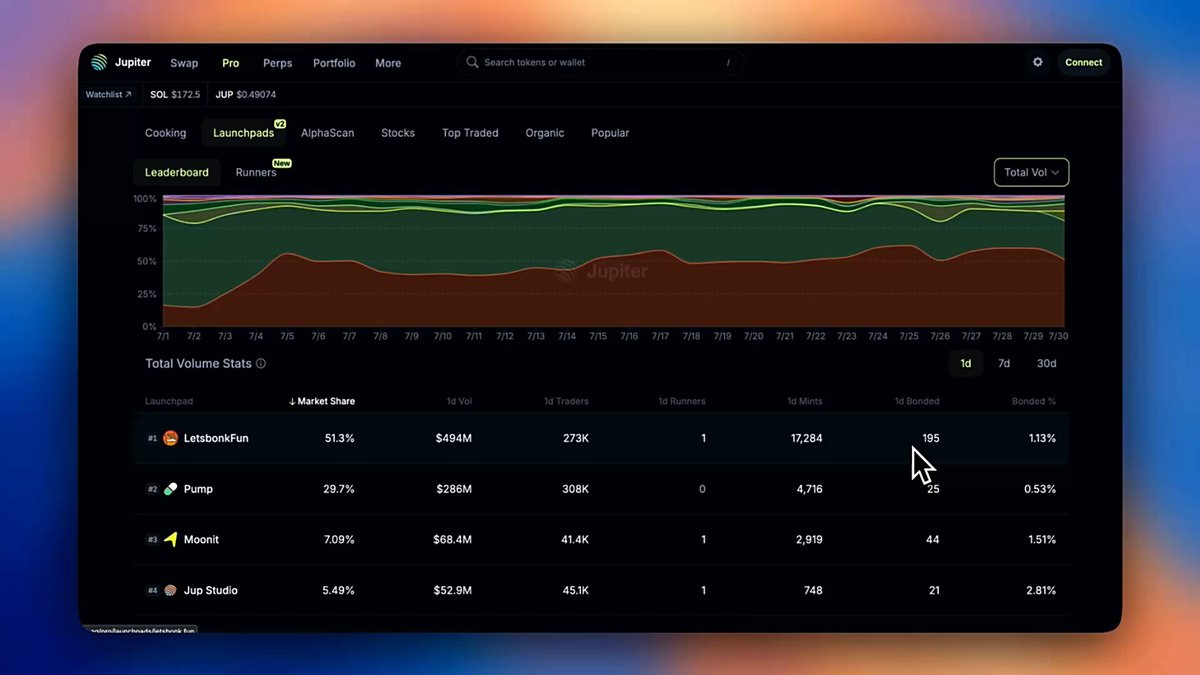Go to Perps page
The image size is (1200, 675).
278,63
